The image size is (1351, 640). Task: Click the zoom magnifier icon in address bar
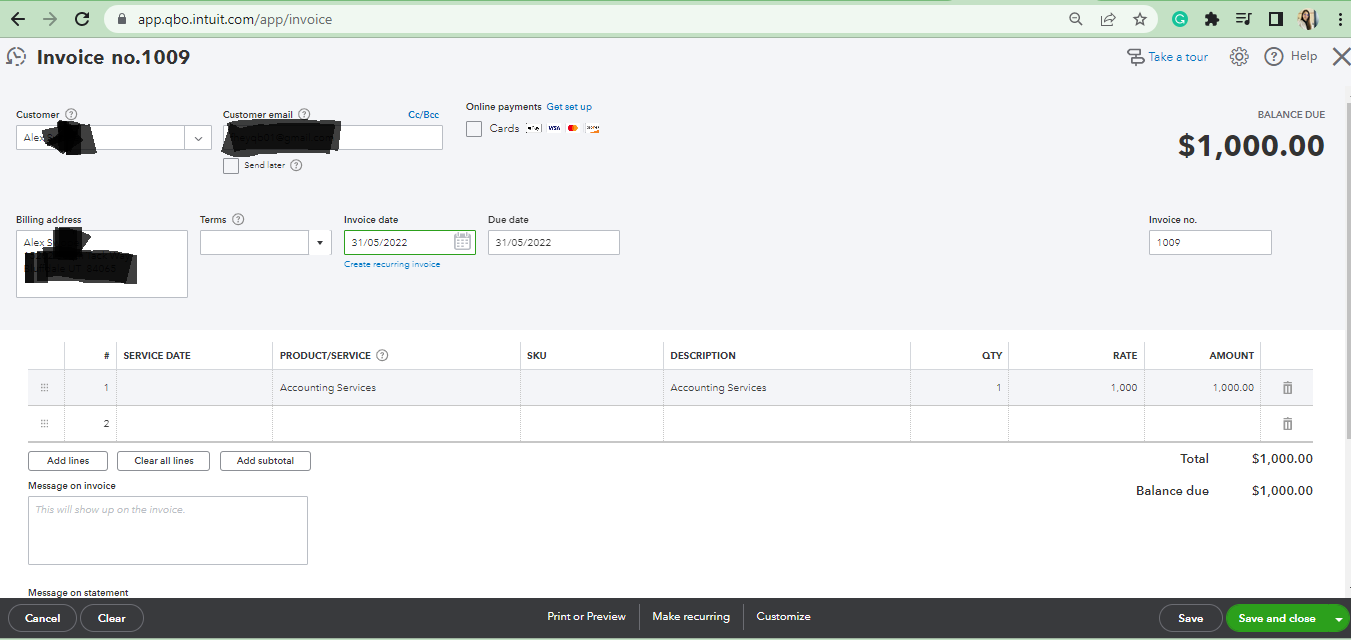pos(1076,19)
